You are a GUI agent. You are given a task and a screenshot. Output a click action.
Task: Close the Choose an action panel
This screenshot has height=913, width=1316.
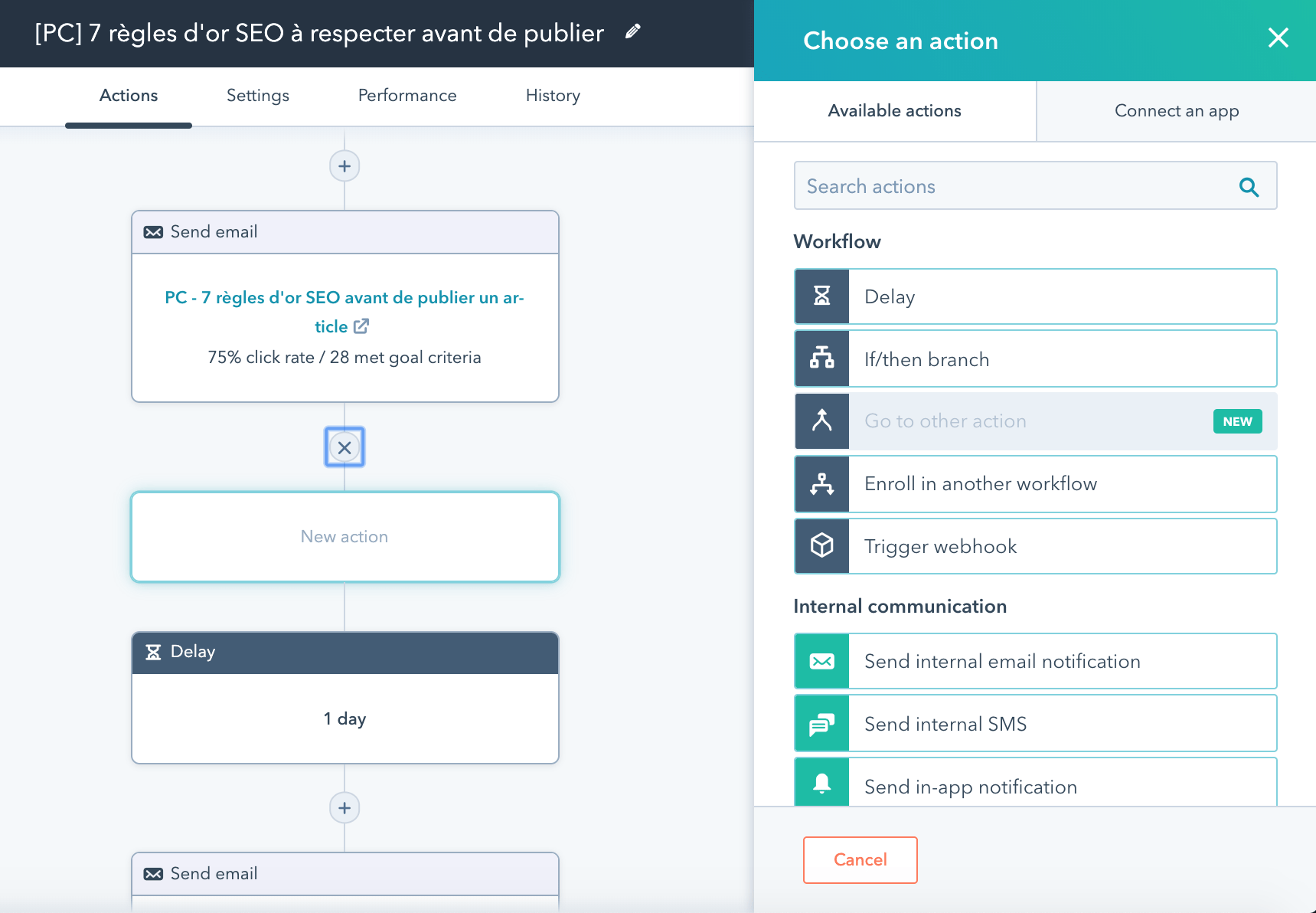coord(1278,38)
